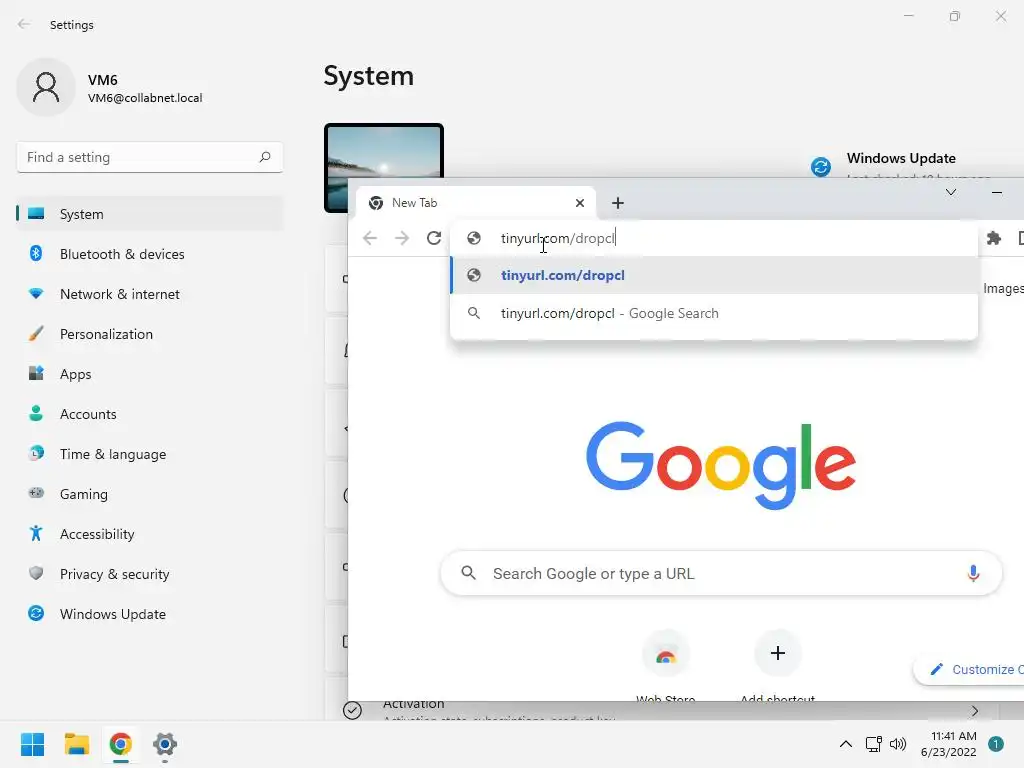Open volume tray icon
This screenshot has height=768, width=1024.
898,744
